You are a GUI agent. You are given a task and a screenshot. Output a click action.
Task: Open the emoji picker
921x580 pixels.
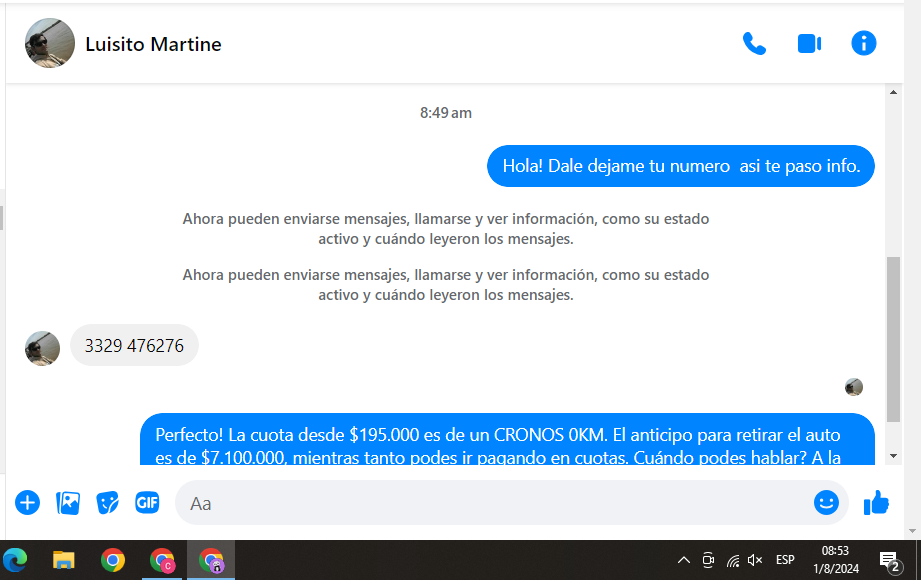point(826,502)
